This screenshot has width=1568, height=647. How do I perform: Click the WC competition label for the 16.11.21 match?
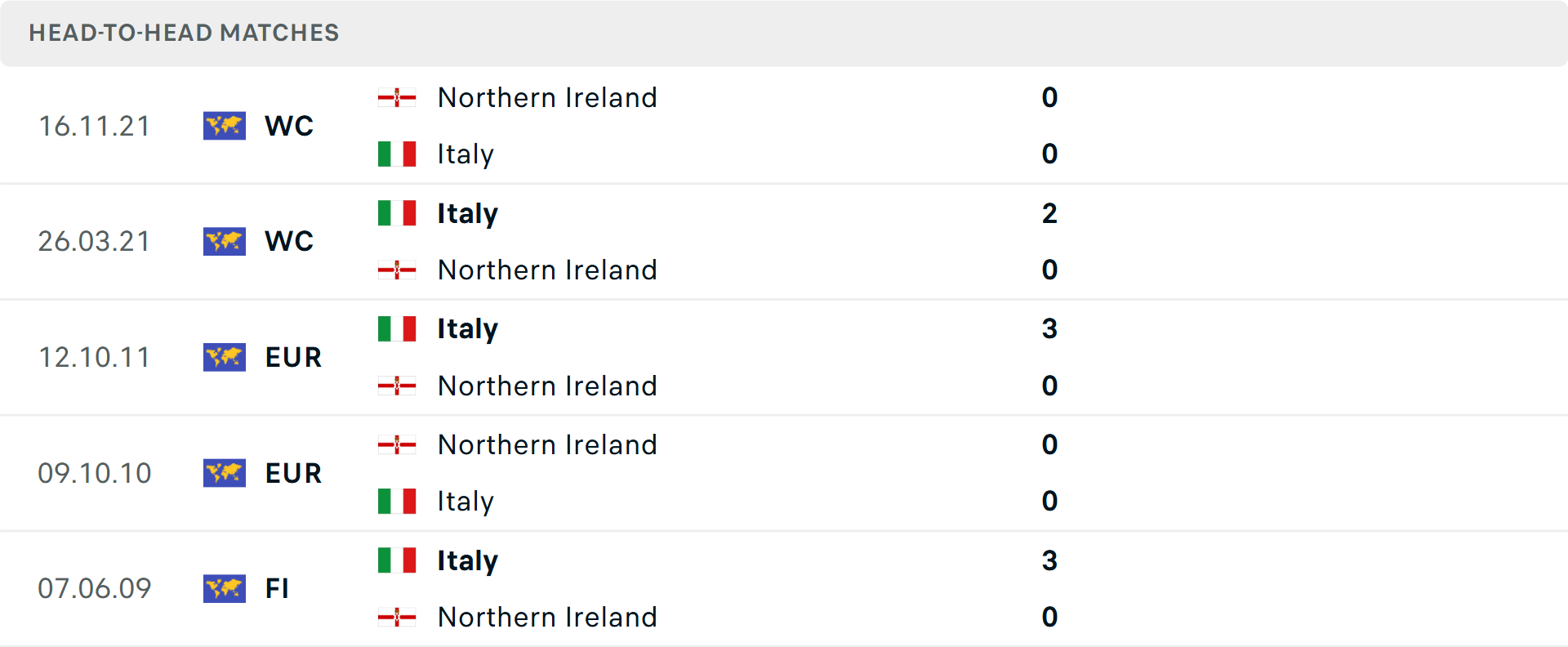coord(288,127)
